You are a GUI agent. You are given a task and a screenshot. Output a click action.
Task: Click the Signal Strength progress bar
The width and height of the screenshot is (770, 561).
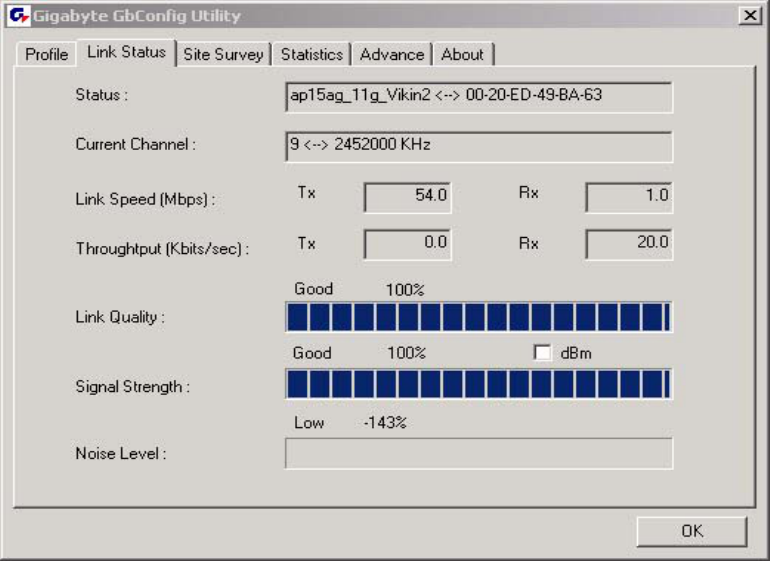tap(479, 384)
